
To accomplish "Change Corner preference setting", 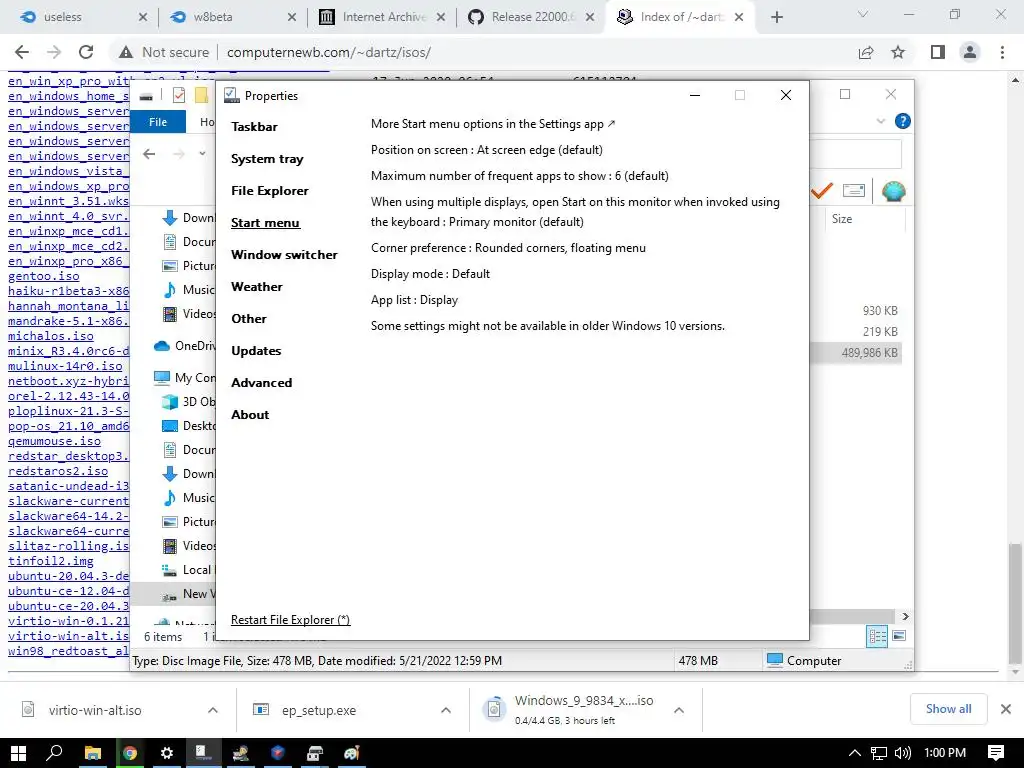I will 508,248.
